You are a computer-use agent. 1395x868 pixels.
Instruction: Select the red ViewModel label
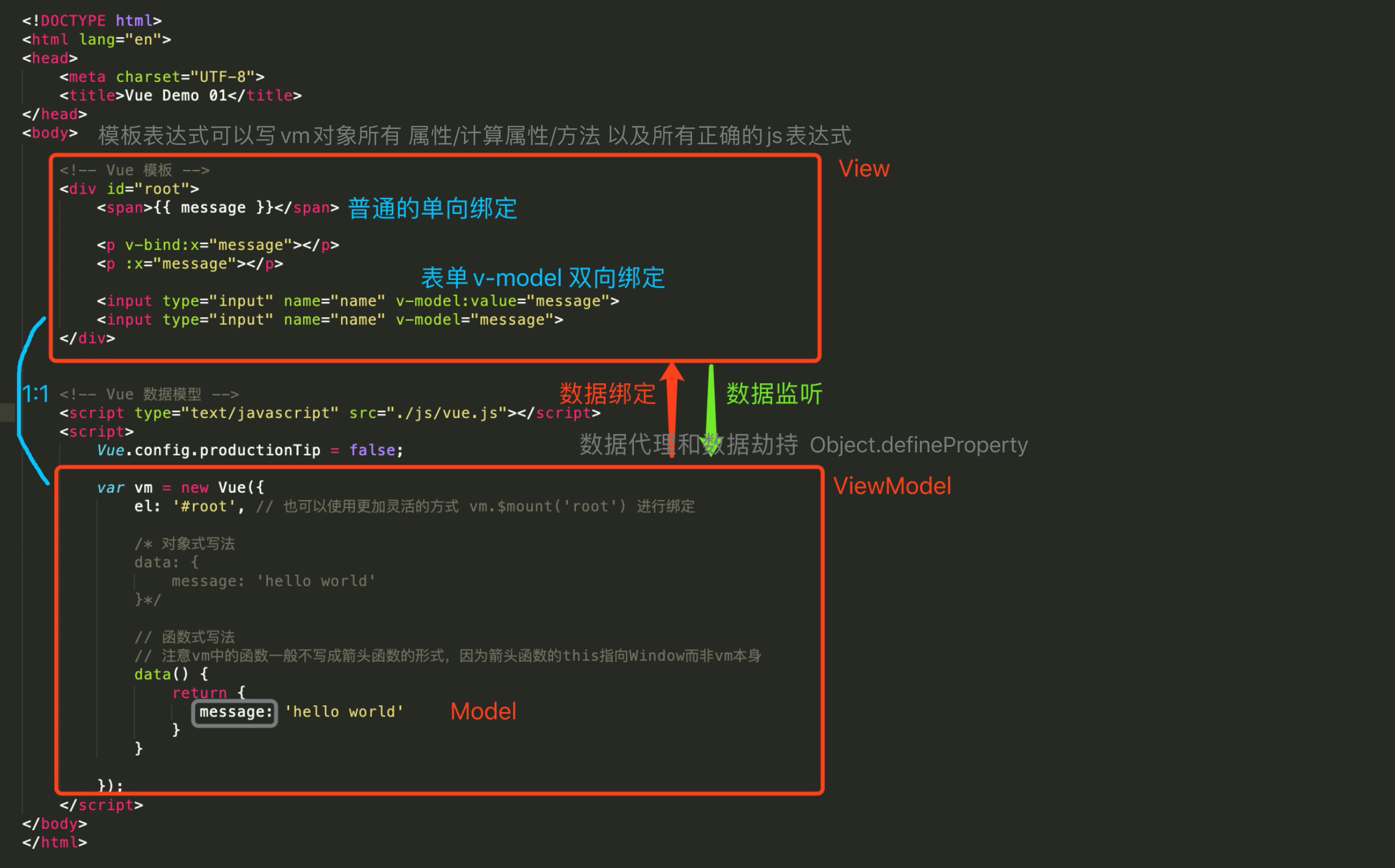pos(892,486)
